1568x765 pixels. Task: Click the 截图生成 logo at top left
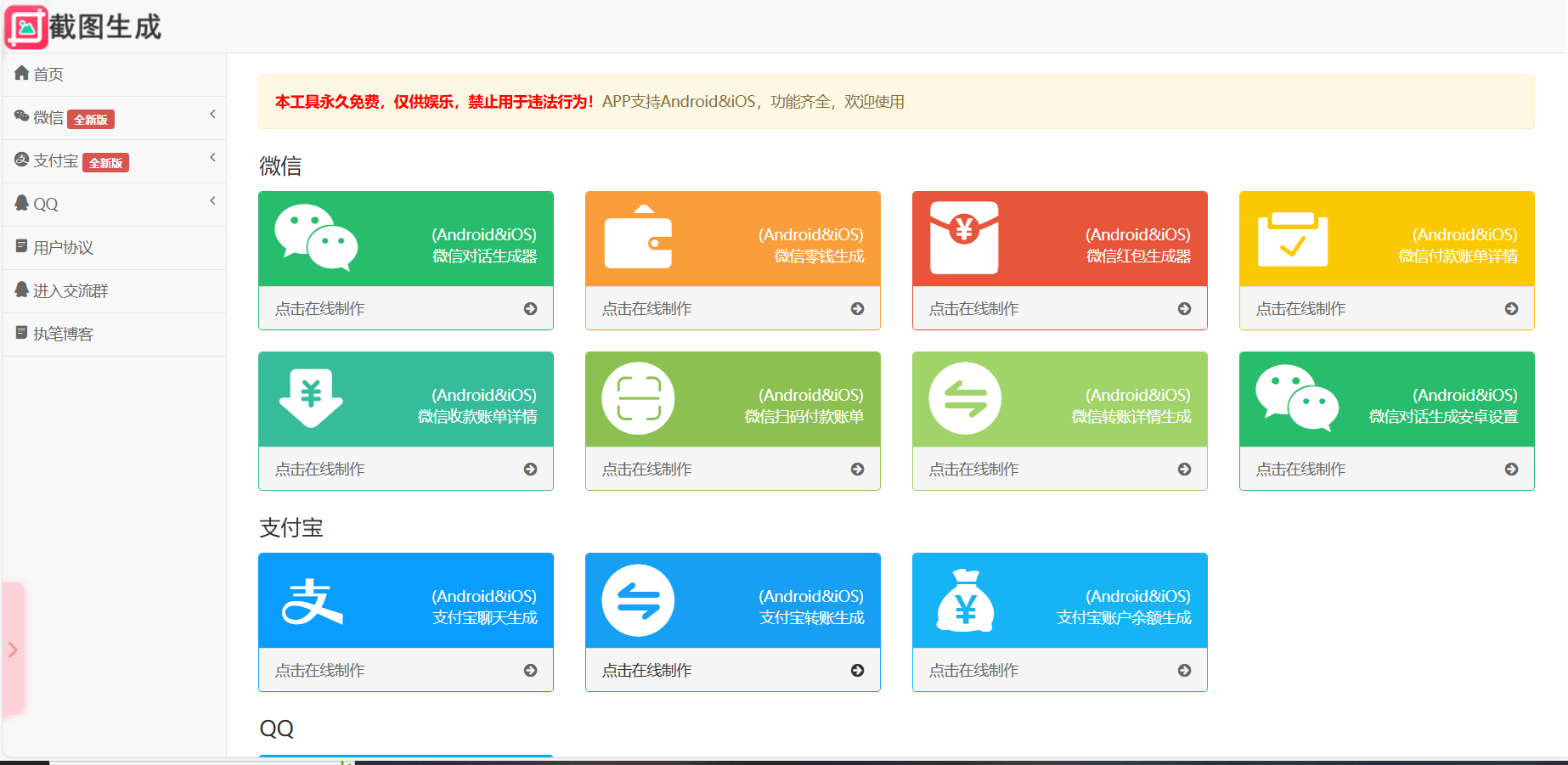tap(83, 27)
